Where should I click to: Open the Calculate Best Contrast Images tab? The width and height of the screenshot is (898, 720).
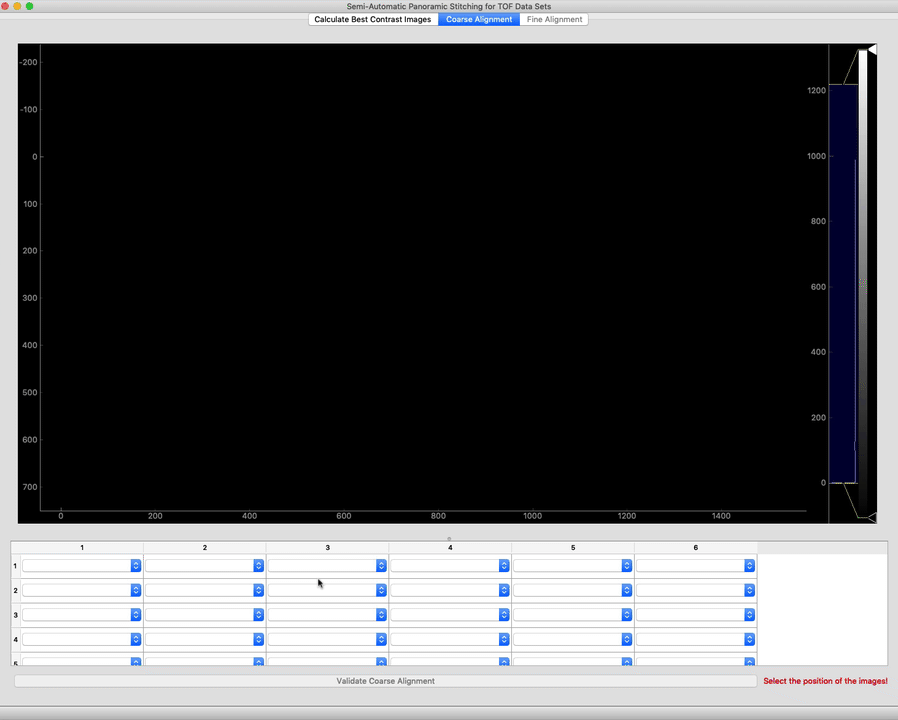(371, 19)
